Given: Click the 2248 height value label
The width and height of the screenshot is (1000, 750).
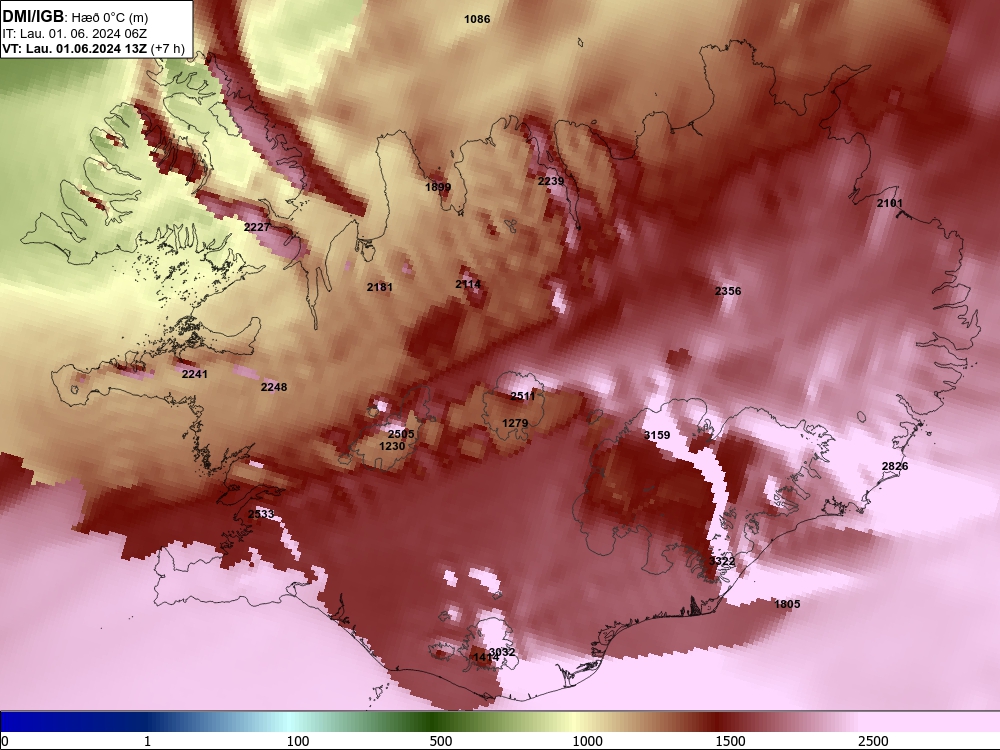Looking at the screenshot, I should pos(274,387).
